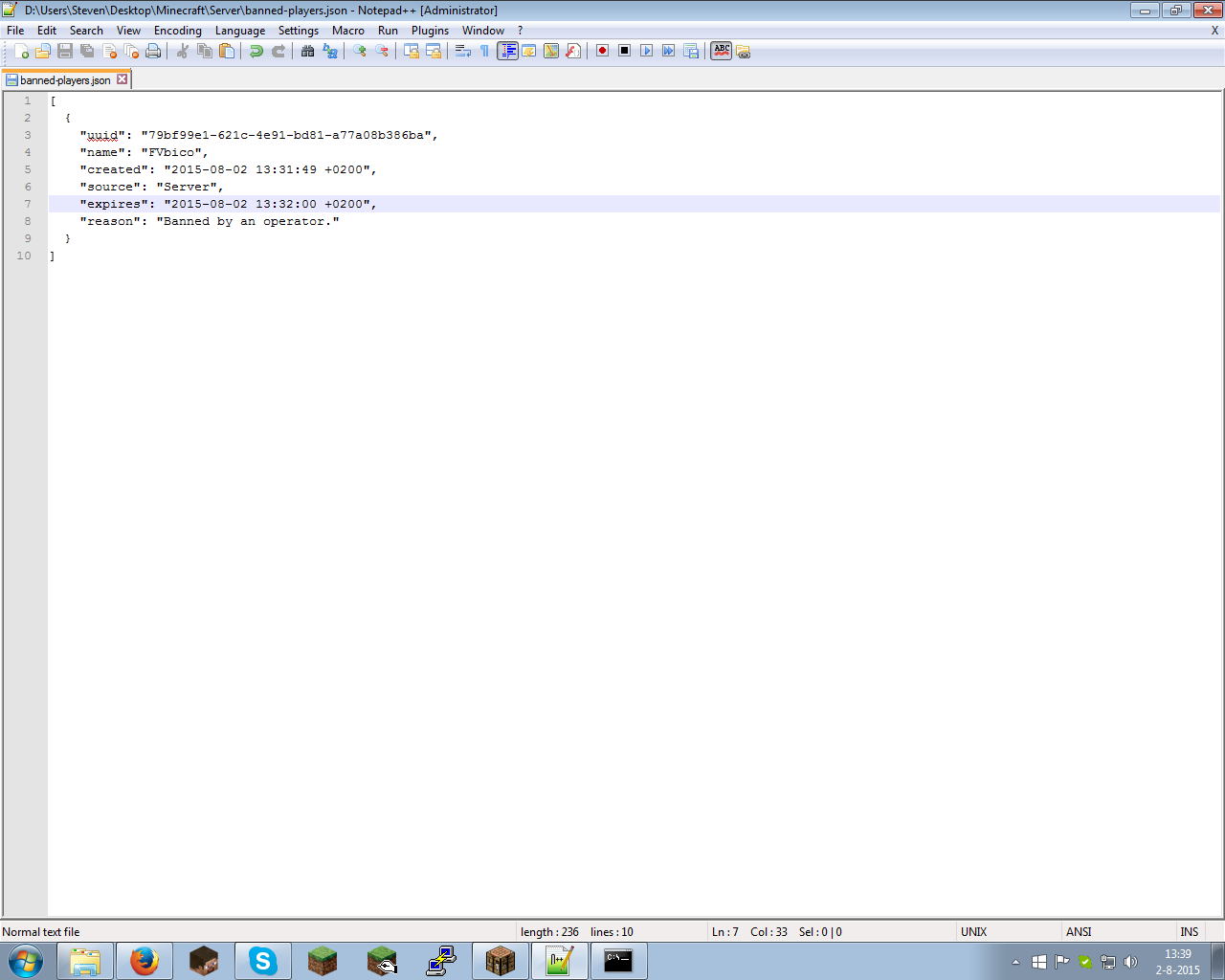Open the Search menu
This screenshot has height=980, width=1225.
coord(86,31)
